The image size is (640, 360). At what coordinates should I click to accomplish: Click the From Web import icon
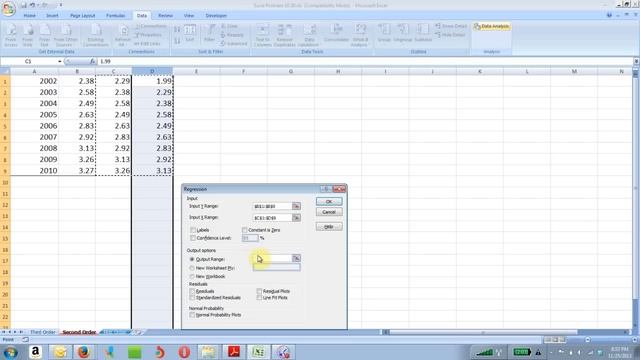tap(28, 35)
